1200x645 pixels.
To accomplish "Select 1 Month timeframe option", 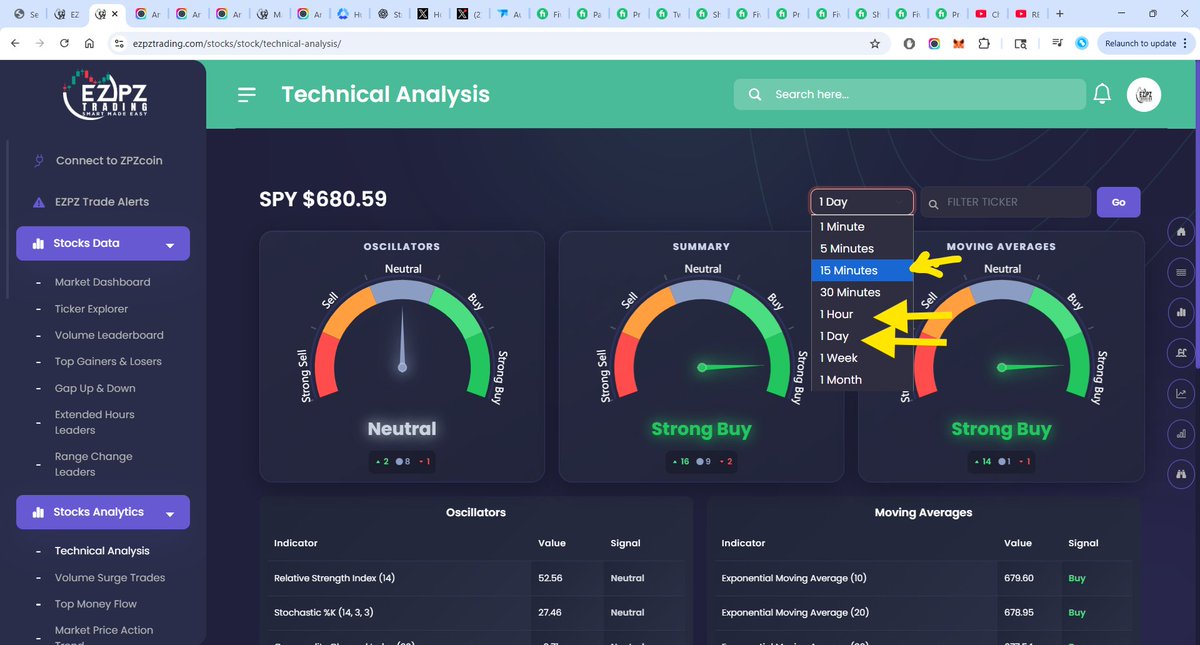I will [x=862, y=380].
